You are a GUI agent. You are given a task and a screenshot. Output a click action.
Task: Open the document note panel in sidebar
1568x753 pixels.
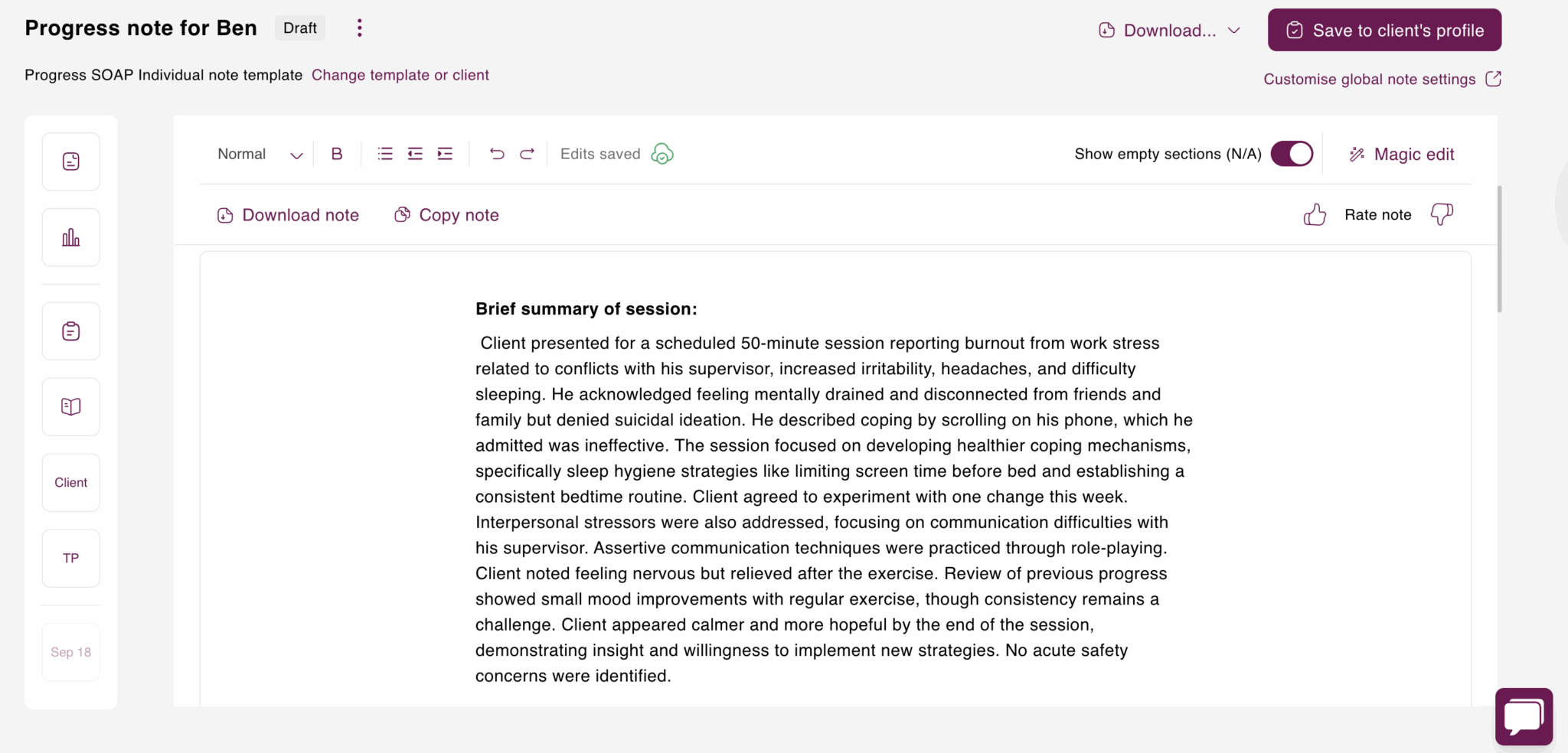click(70, 161)
